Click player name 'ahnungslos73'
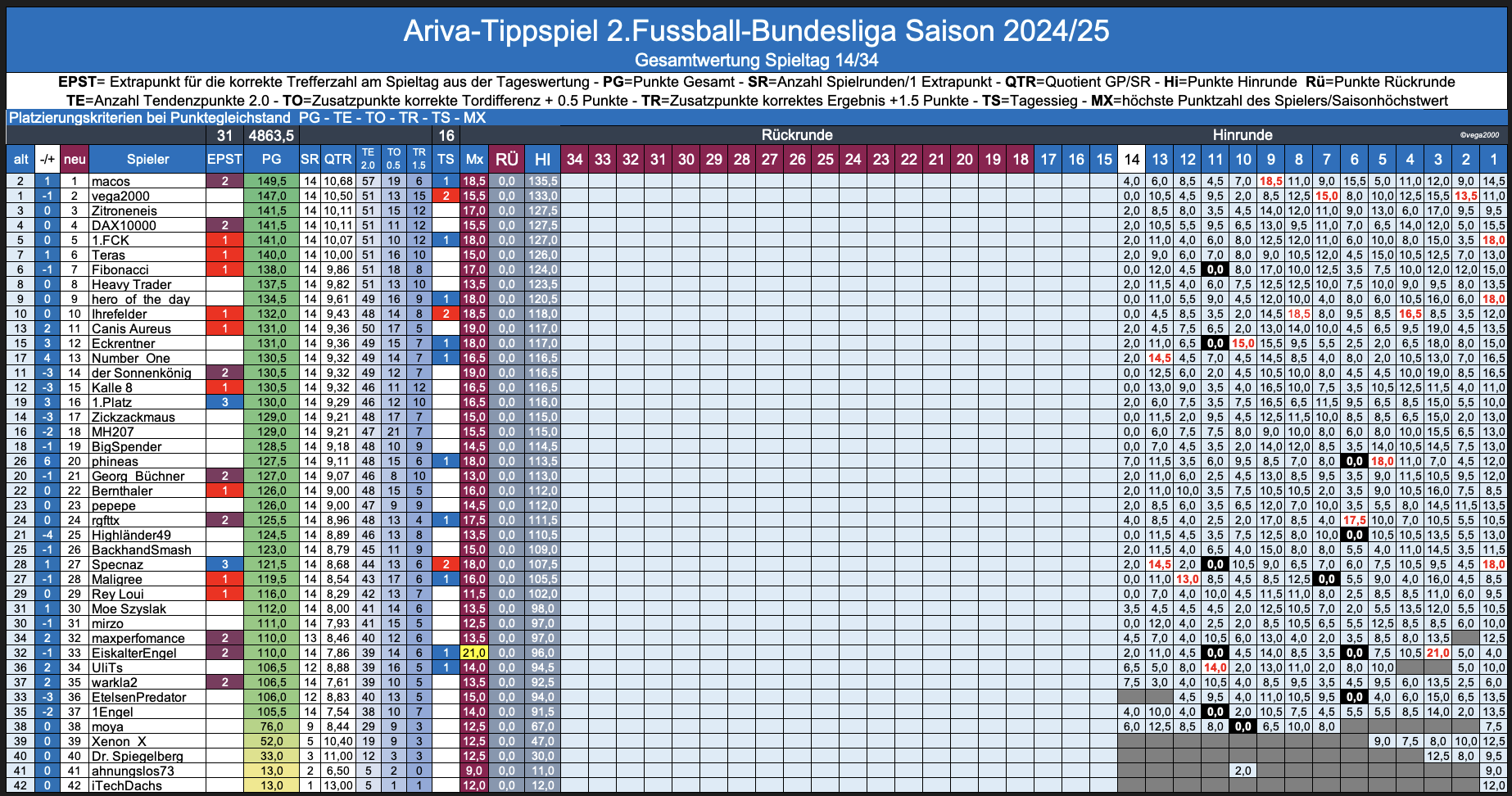 (x=133, y=771)
